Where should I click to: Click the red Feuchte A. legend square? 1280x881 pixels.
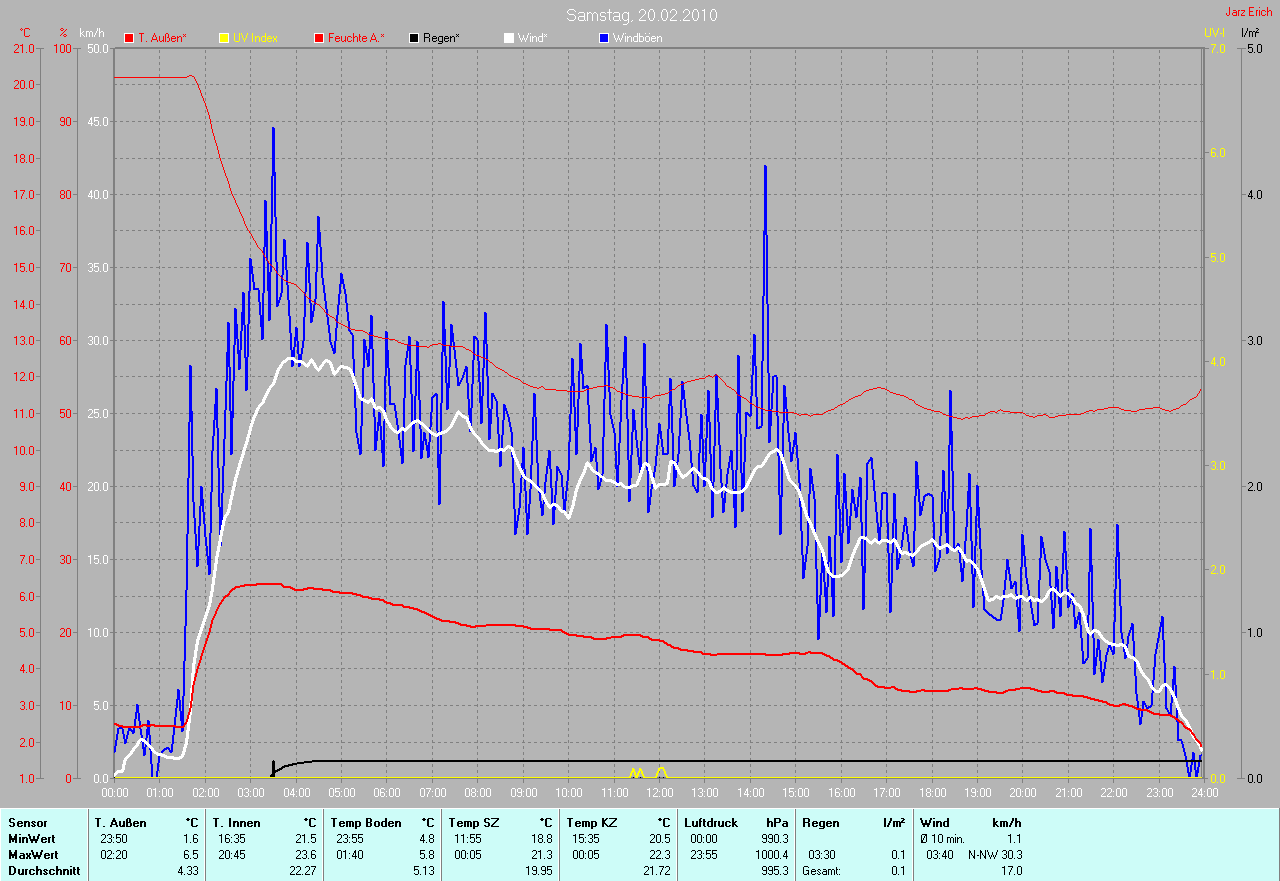(319, 38)
